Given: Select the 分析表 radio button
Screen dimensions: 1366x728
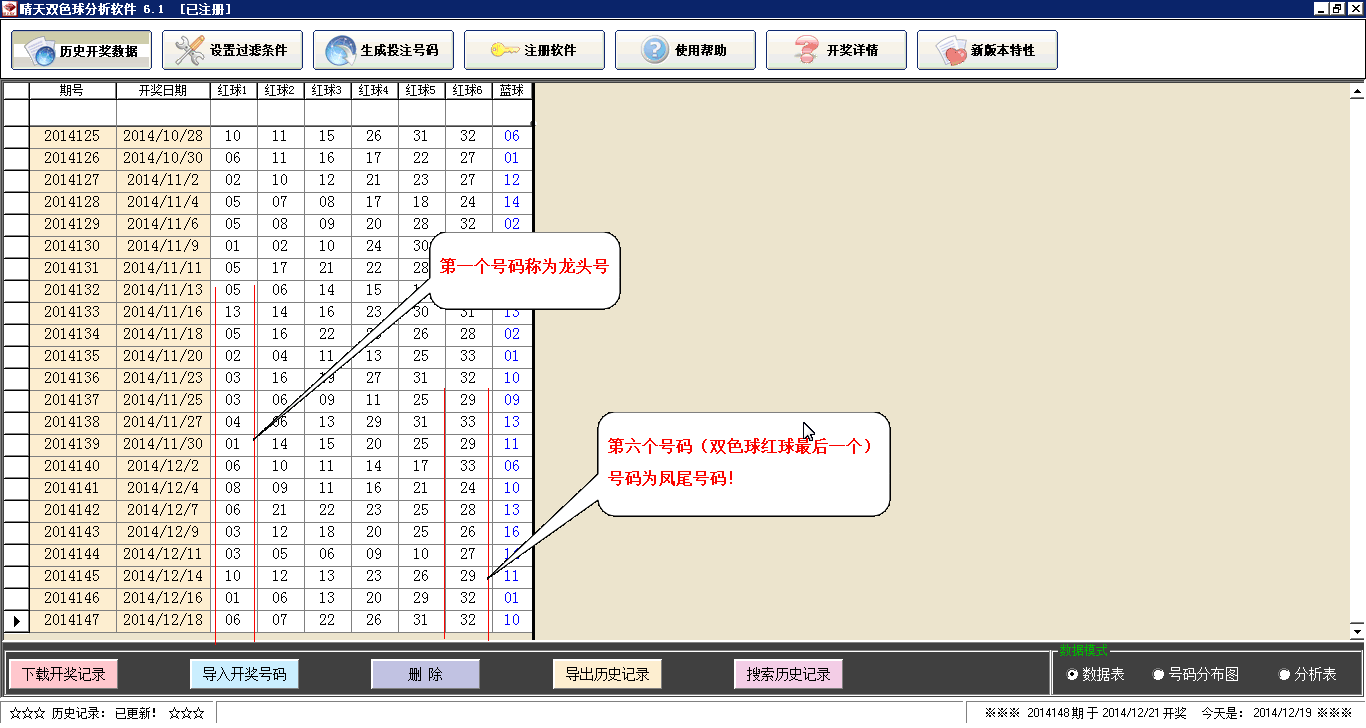Looking at the screenshot, I should click(1285, 675).
